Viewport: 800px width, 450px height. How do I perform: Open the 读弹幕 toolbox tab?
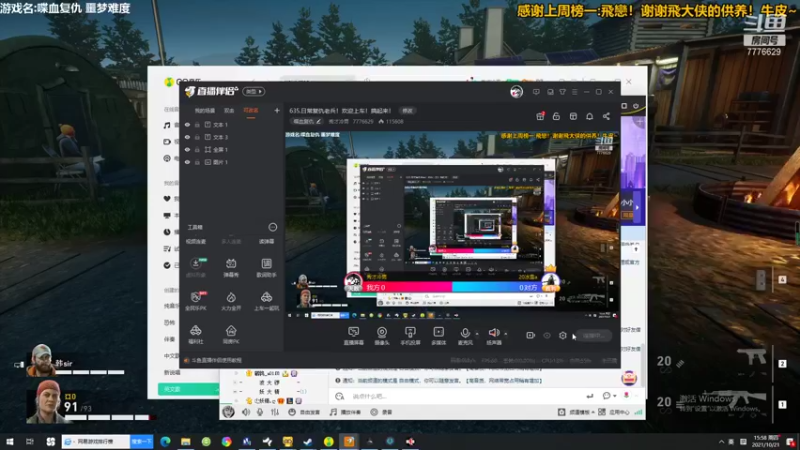(266, 241)
